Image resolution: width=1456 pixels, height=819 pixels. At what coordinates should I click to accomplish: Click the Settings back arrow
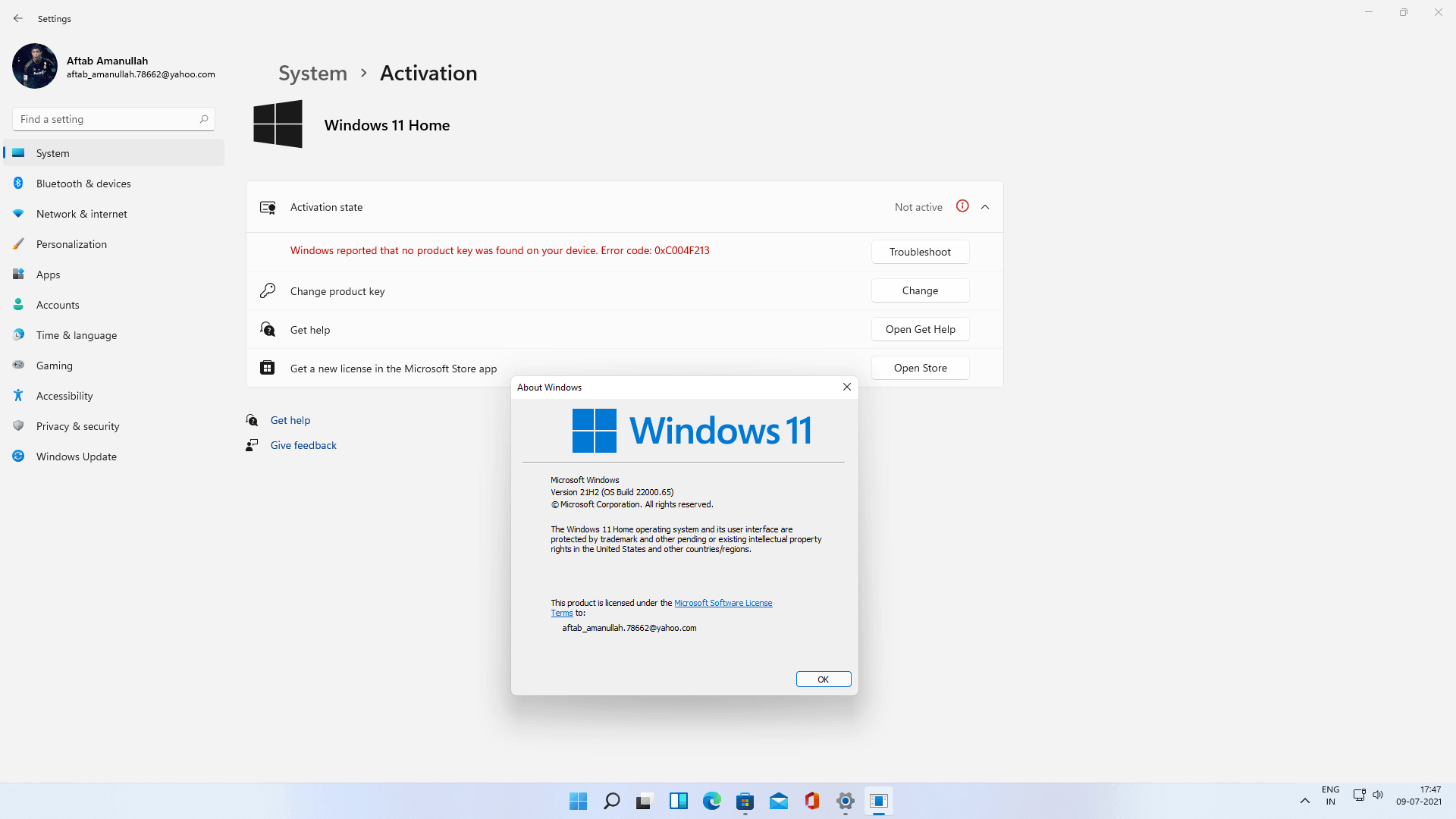18,18
